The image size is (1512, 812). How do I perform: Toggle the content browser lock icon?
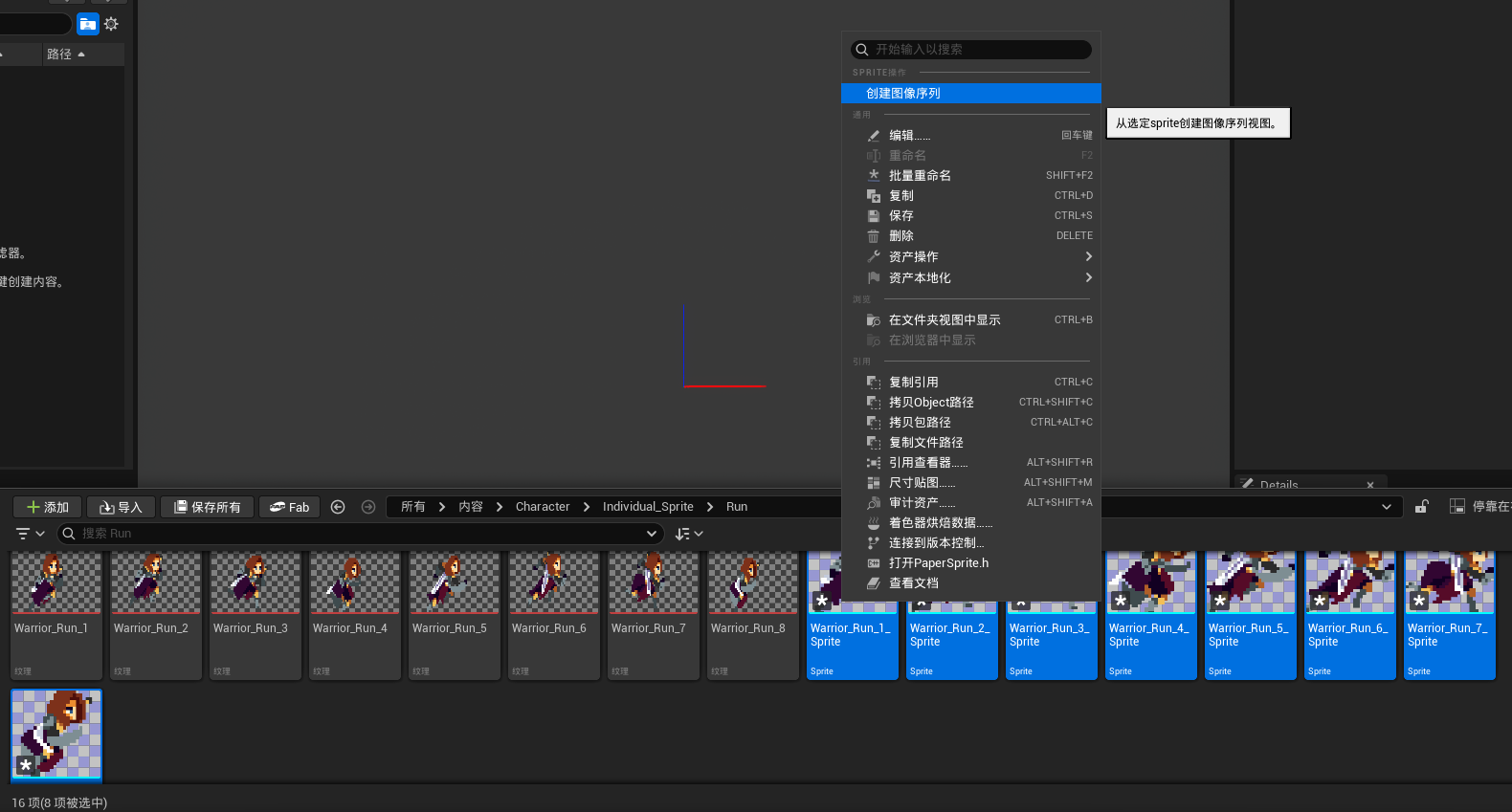click(x=1422, y=507)
